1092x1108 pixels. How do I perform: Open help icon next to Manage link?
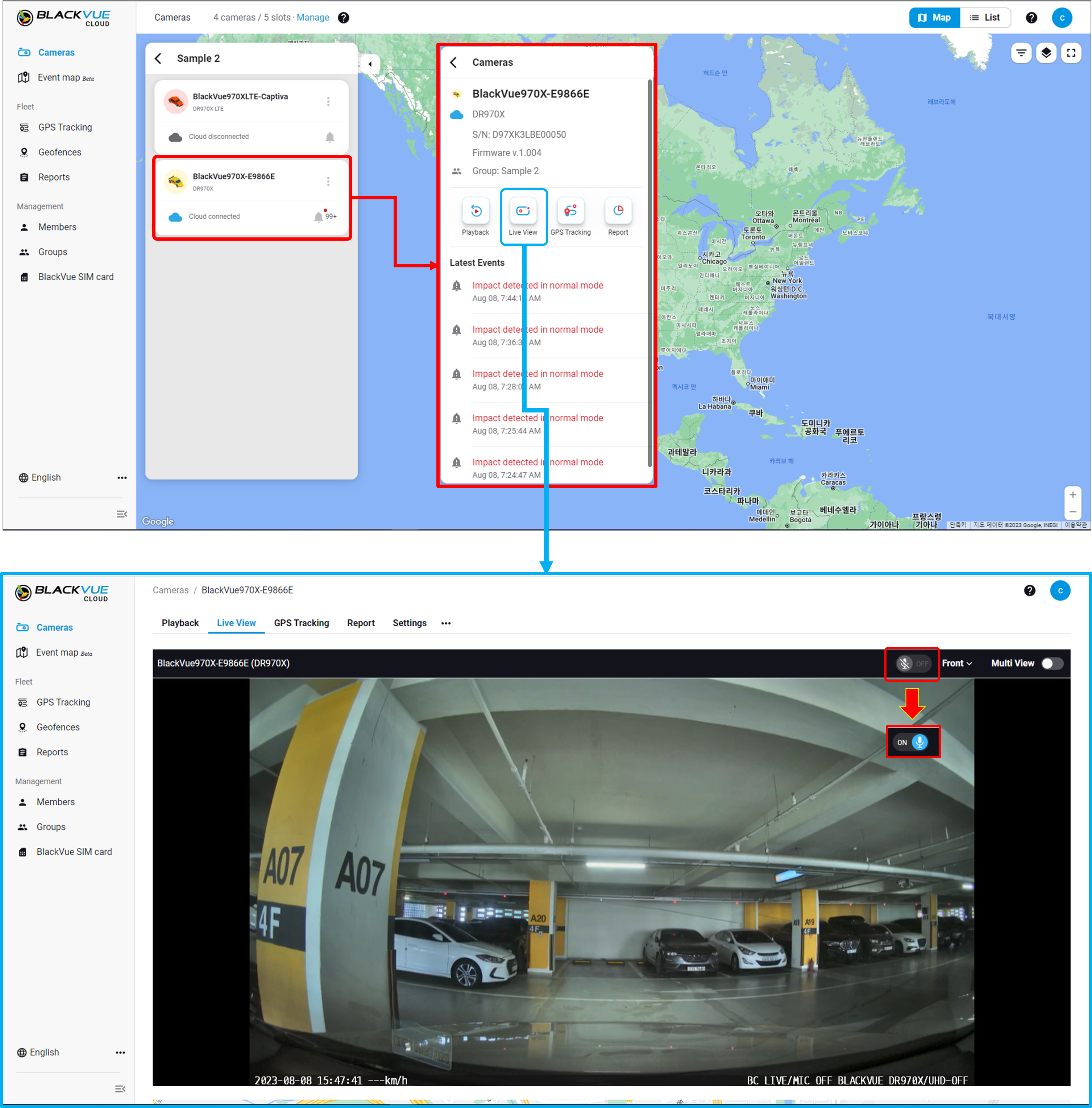(344, 18)
